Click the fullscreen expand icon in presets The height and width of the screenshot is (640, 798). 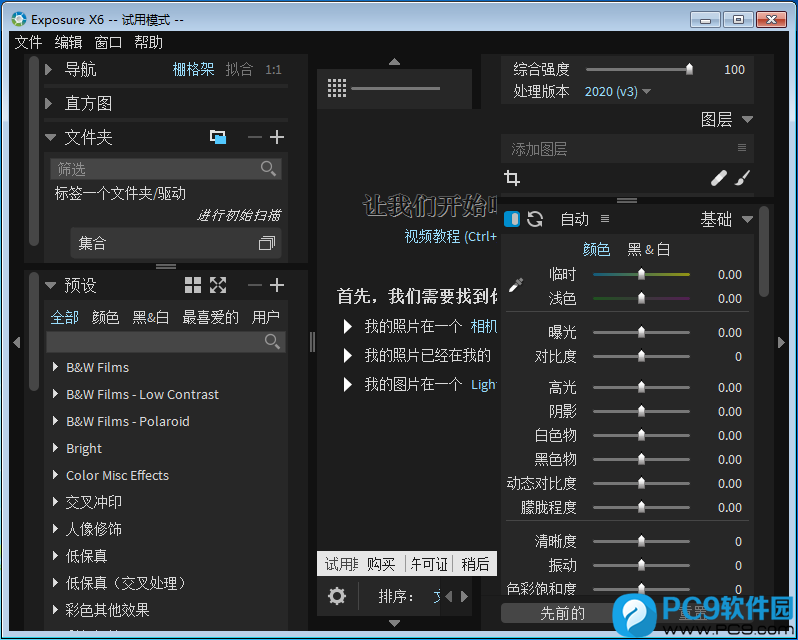218,285
